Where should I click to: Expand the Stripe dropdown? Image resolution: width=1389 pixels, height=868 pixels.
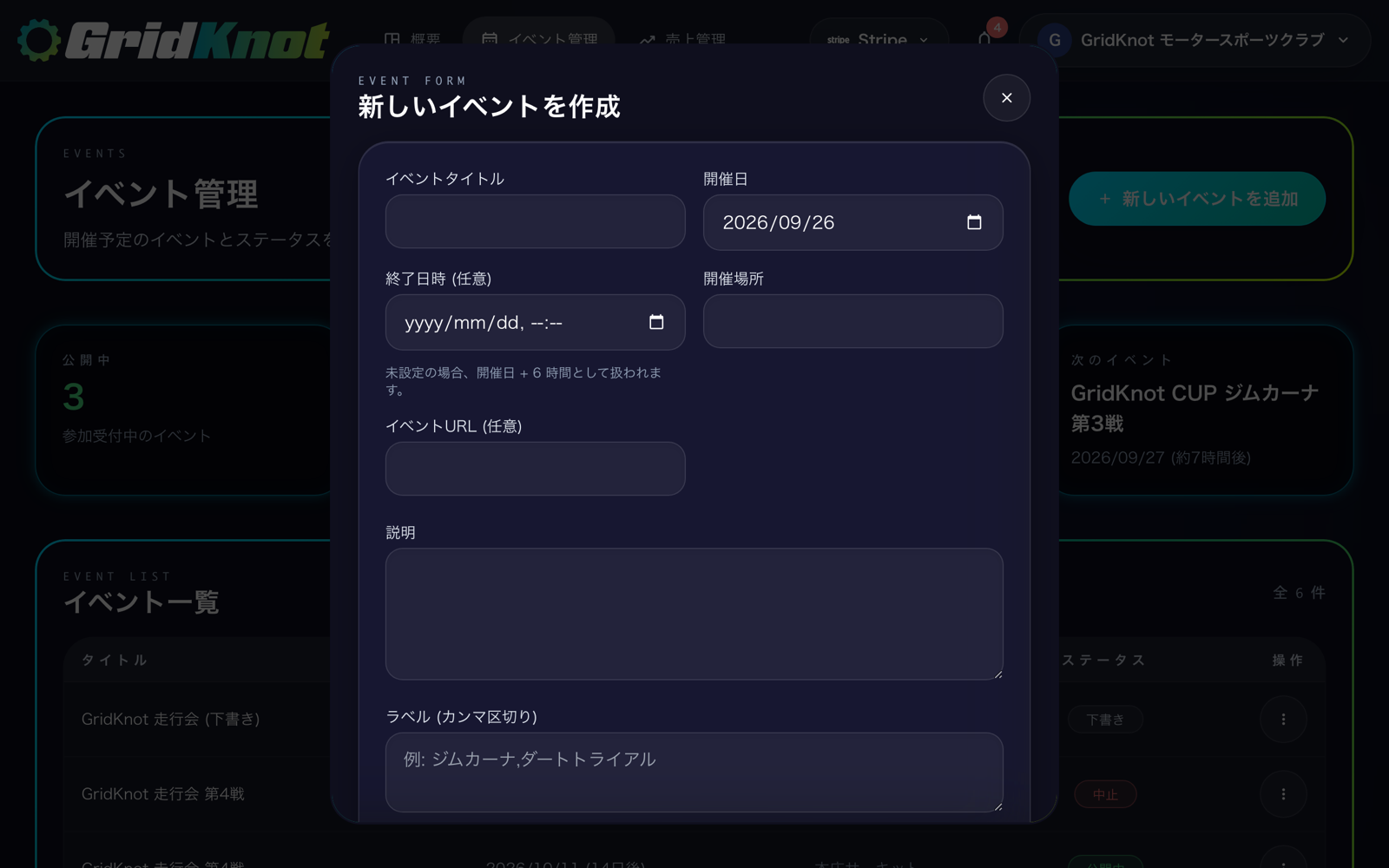878,39
